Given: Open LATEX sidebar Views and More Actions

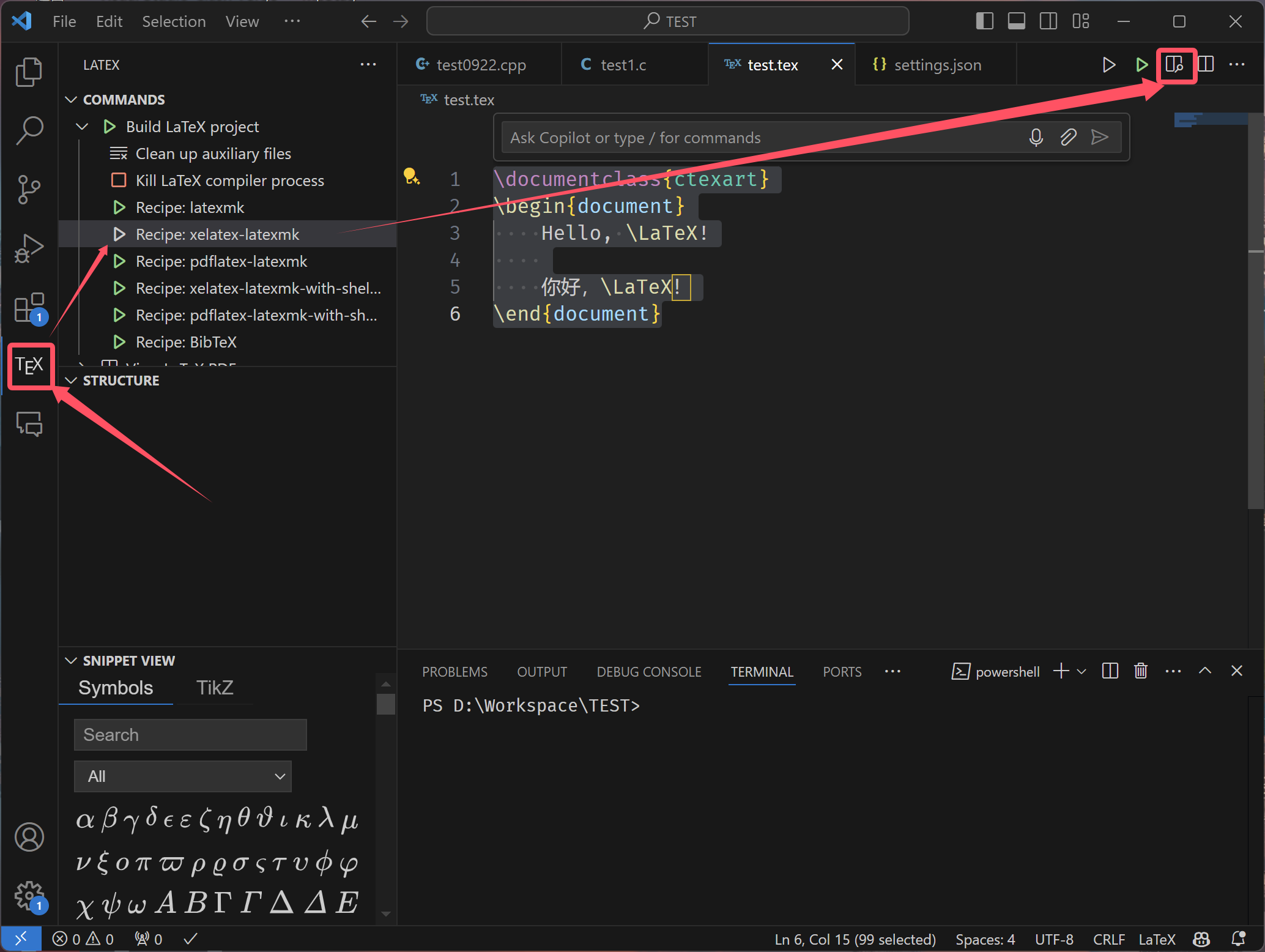Looking at the screenshot, I should [x=368, y=64].
